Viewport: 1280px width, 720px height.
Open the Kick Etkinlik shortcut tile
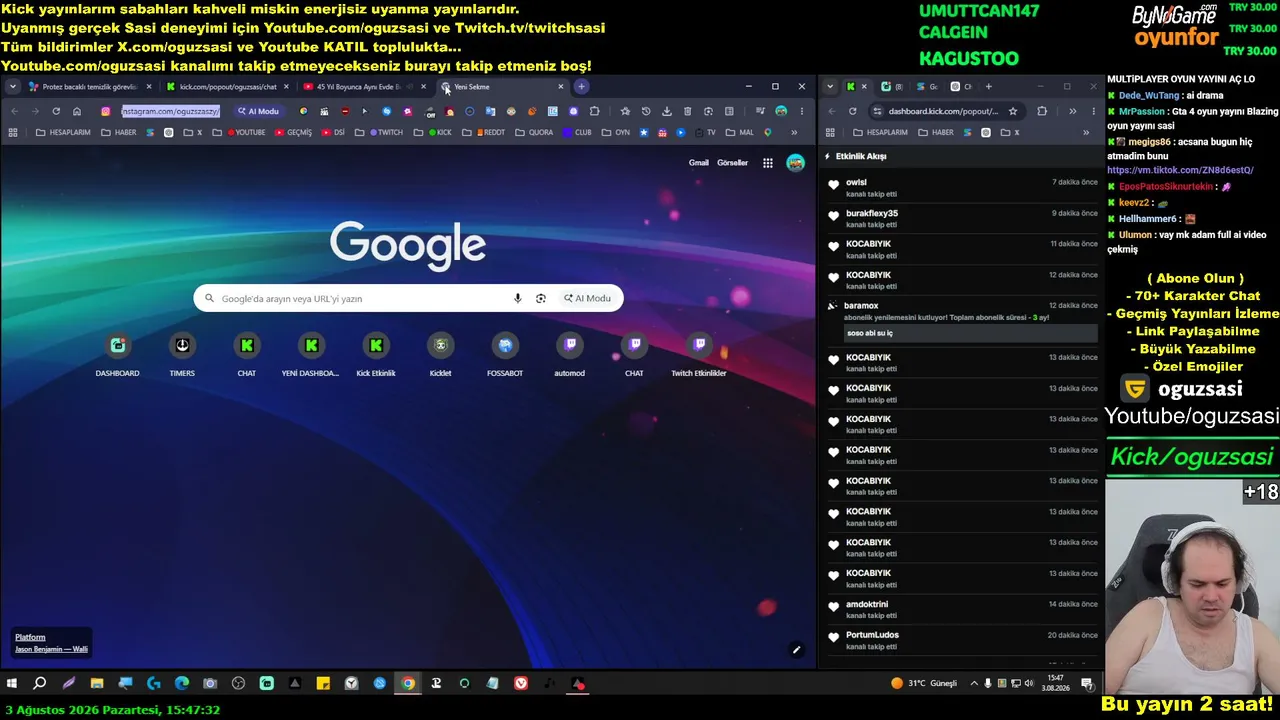coord(376,355)
